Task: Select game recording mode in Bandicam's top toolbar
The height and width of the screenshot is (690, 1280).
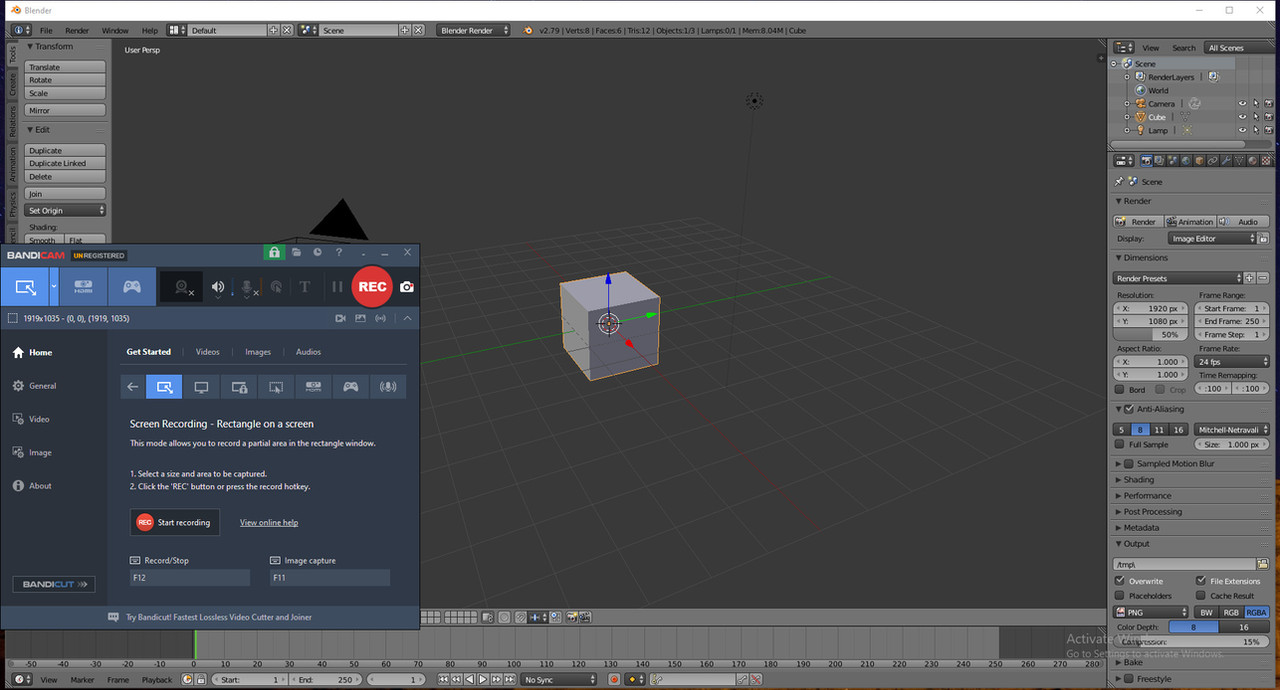Action: pos(132,287)
